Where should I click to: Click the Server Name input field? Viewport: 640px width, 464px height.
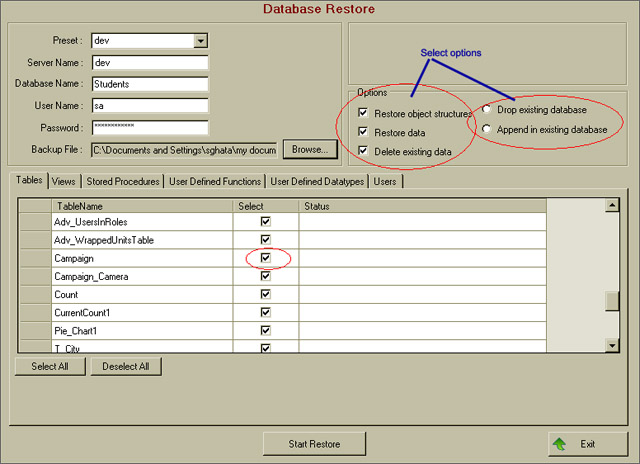pyautogui.click(x=149, y=62)
